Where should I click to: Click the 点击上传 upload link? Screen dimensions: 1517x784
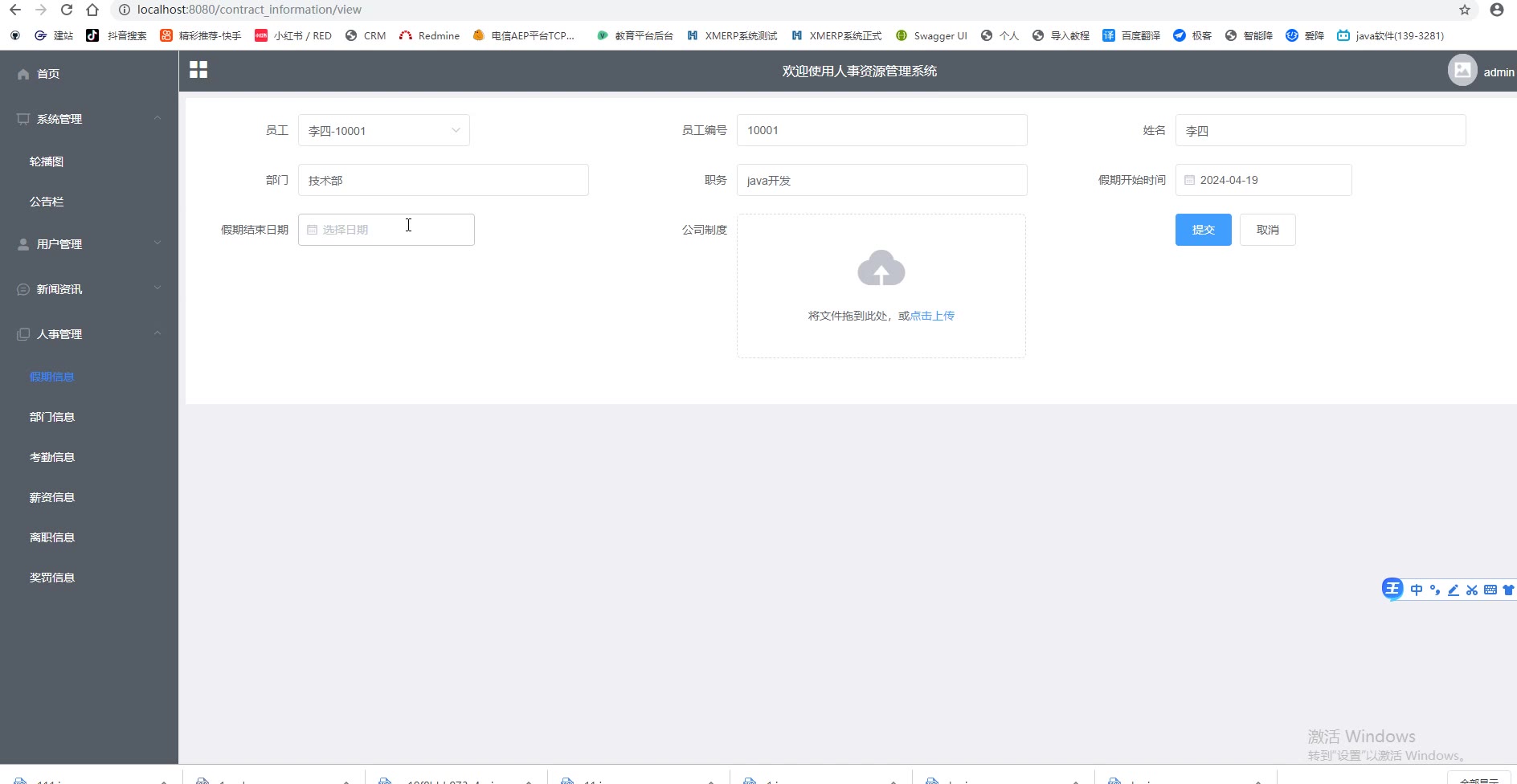pos(932,316)
